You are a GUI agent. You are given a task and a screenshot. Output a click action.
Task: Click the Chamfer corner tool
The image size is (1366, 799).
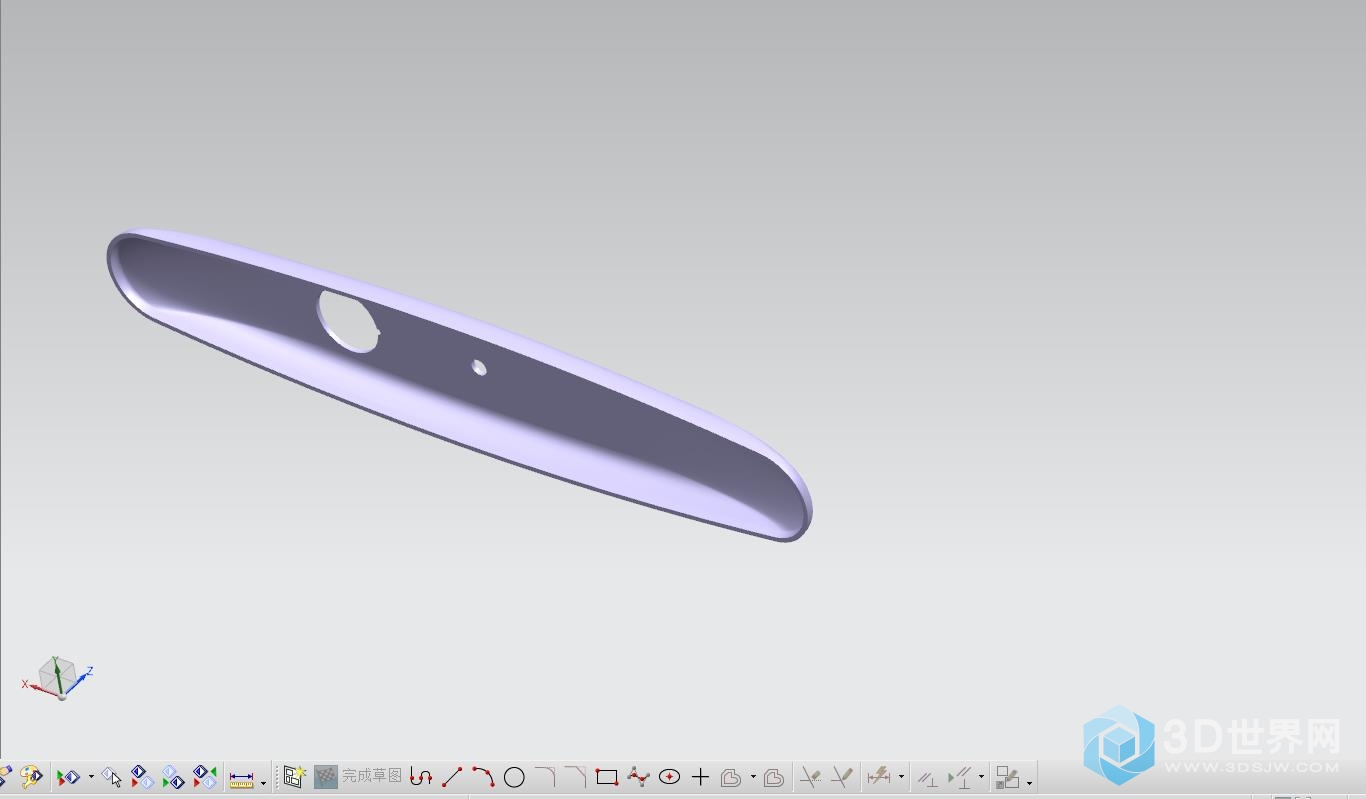tap(575, 777)
